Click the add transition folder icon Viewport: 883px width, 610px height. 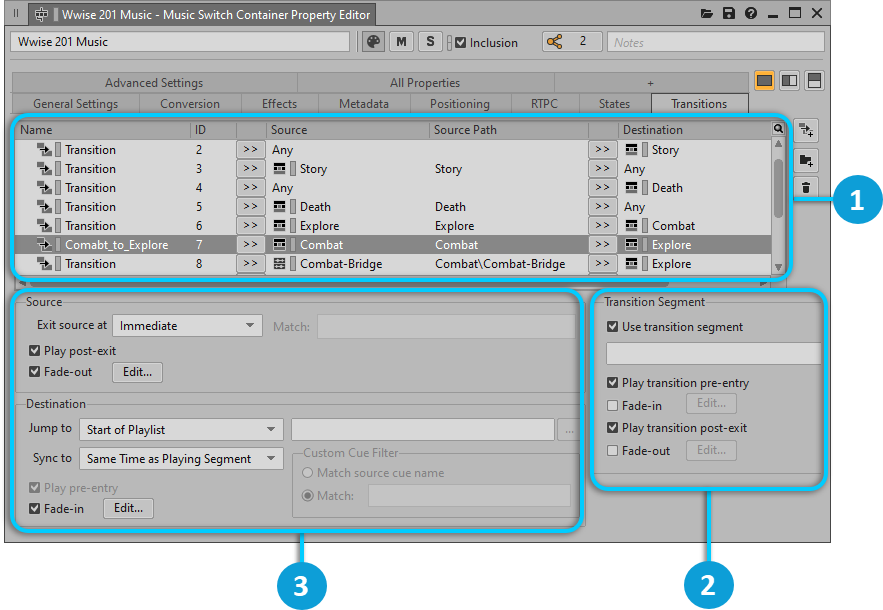tap(807, 159)
